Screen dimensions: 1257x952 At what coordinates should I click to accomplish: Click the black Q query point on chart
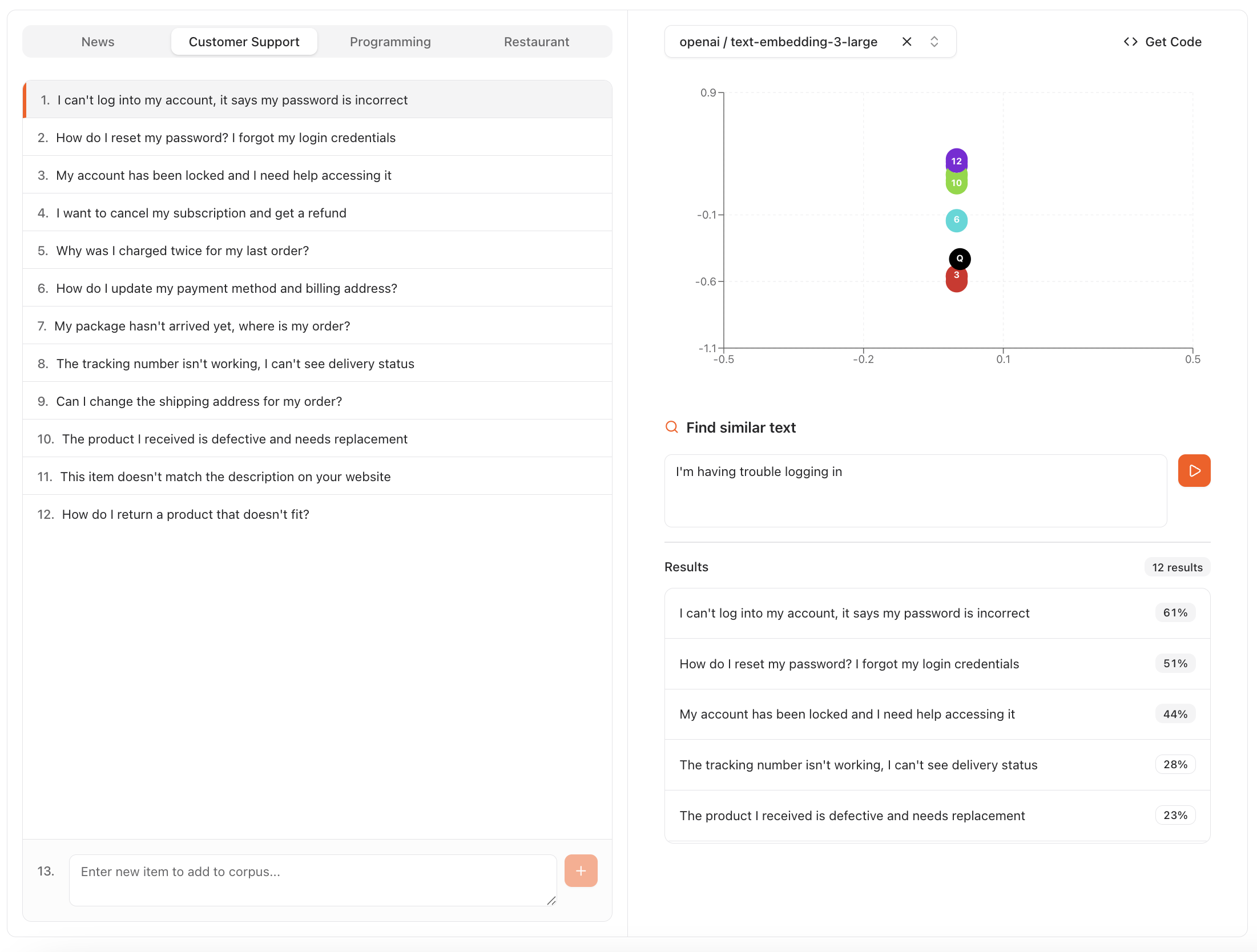(960, 258)
